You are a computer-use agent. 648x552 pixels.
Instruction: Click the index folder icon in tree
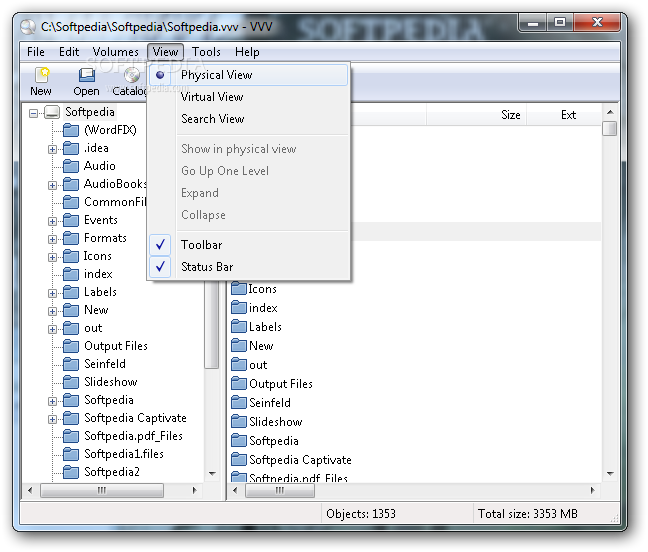point(71,274)
